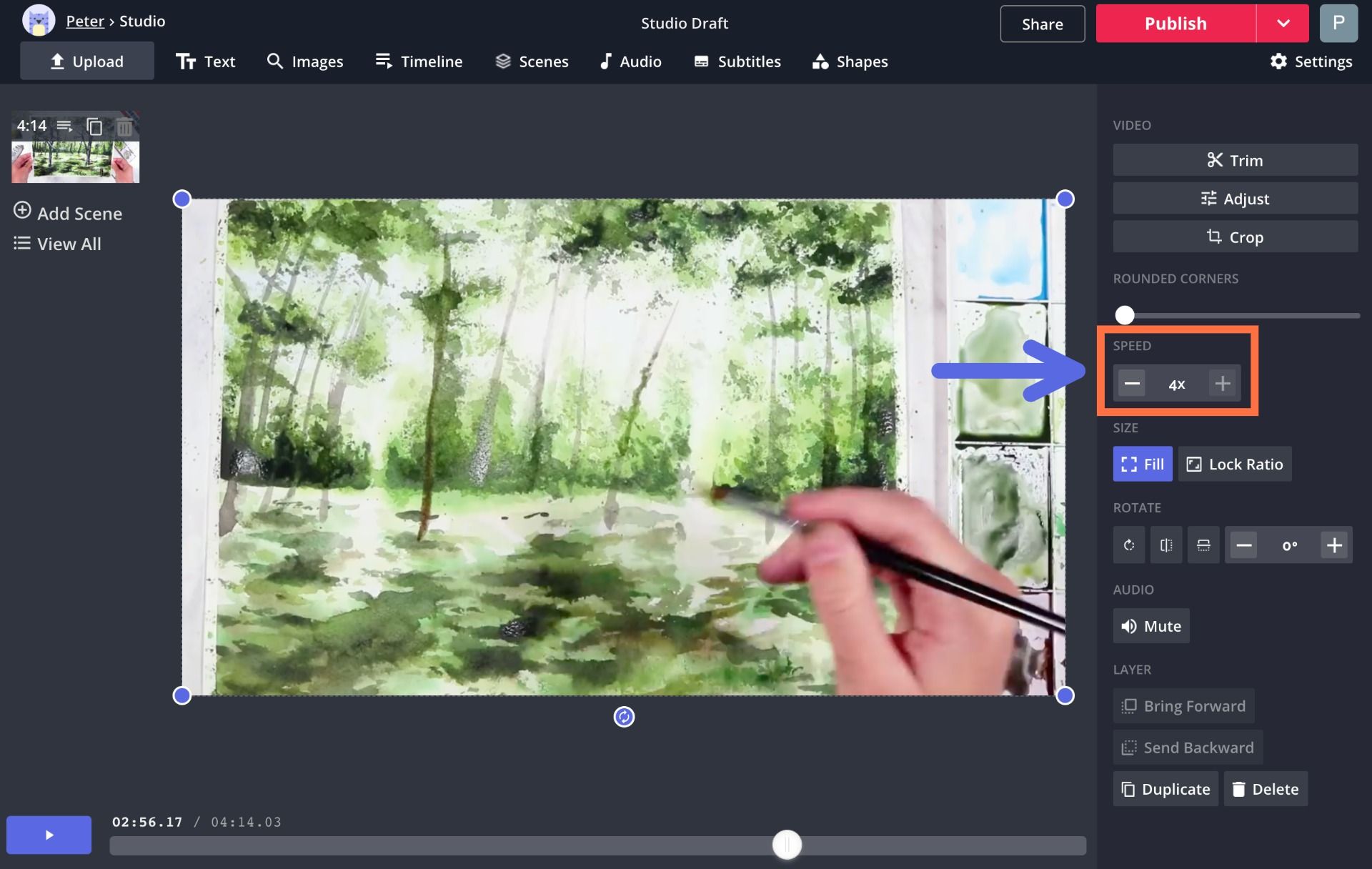
Task: Click the Share button
Action: 1042,24
